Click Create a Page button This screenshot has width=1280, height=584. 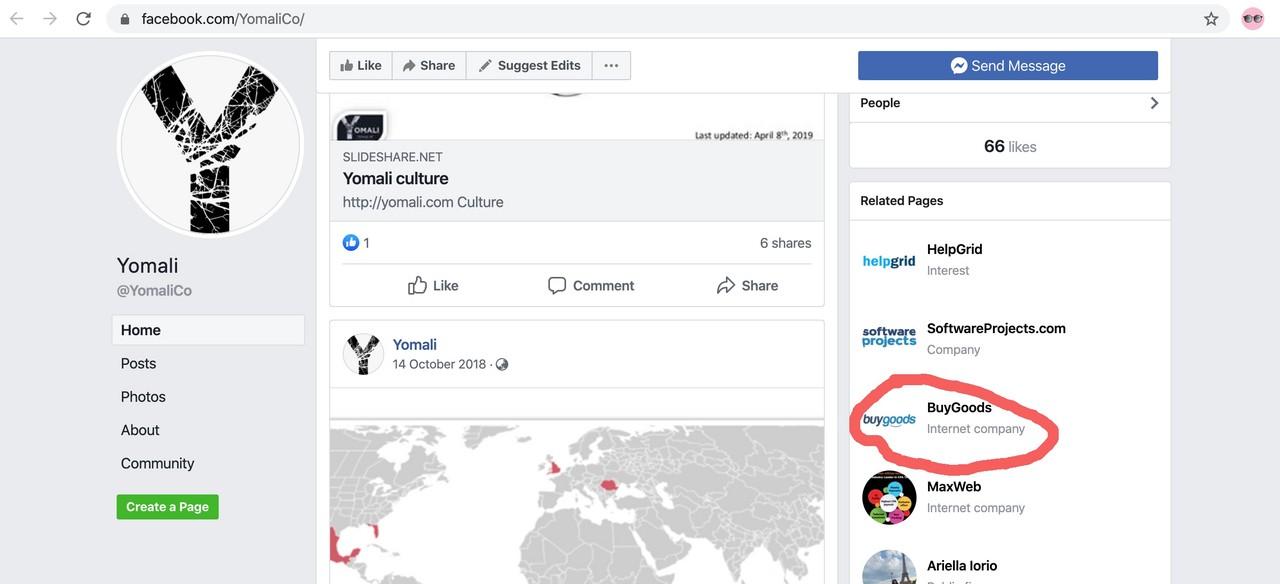167,507
